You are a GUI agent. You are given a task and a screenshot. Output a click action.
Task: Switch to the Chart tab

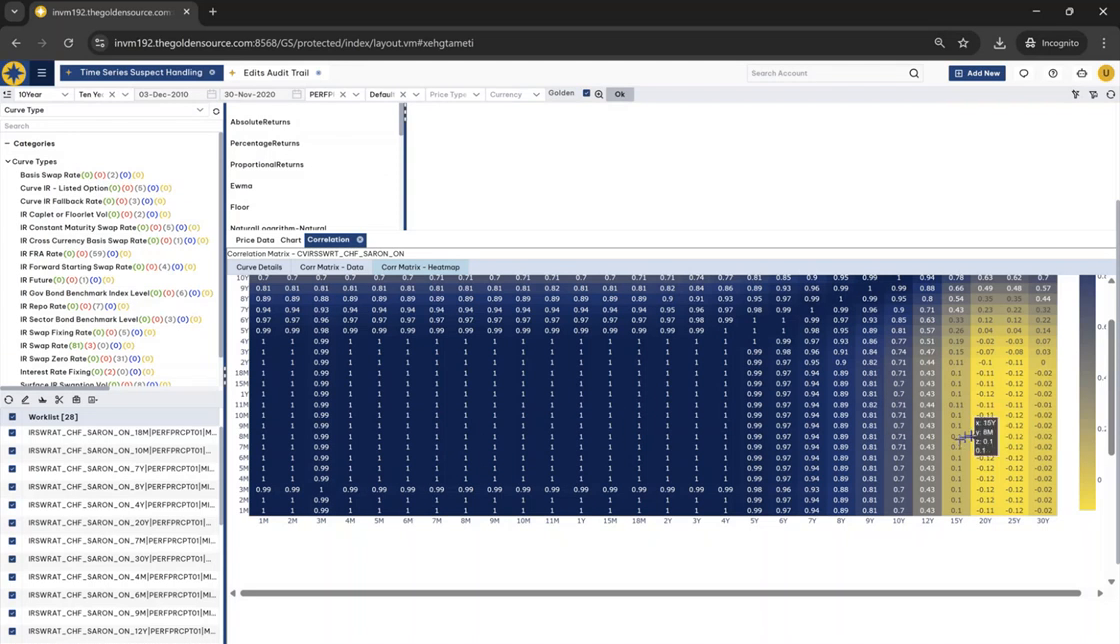(x=291, y=240)
